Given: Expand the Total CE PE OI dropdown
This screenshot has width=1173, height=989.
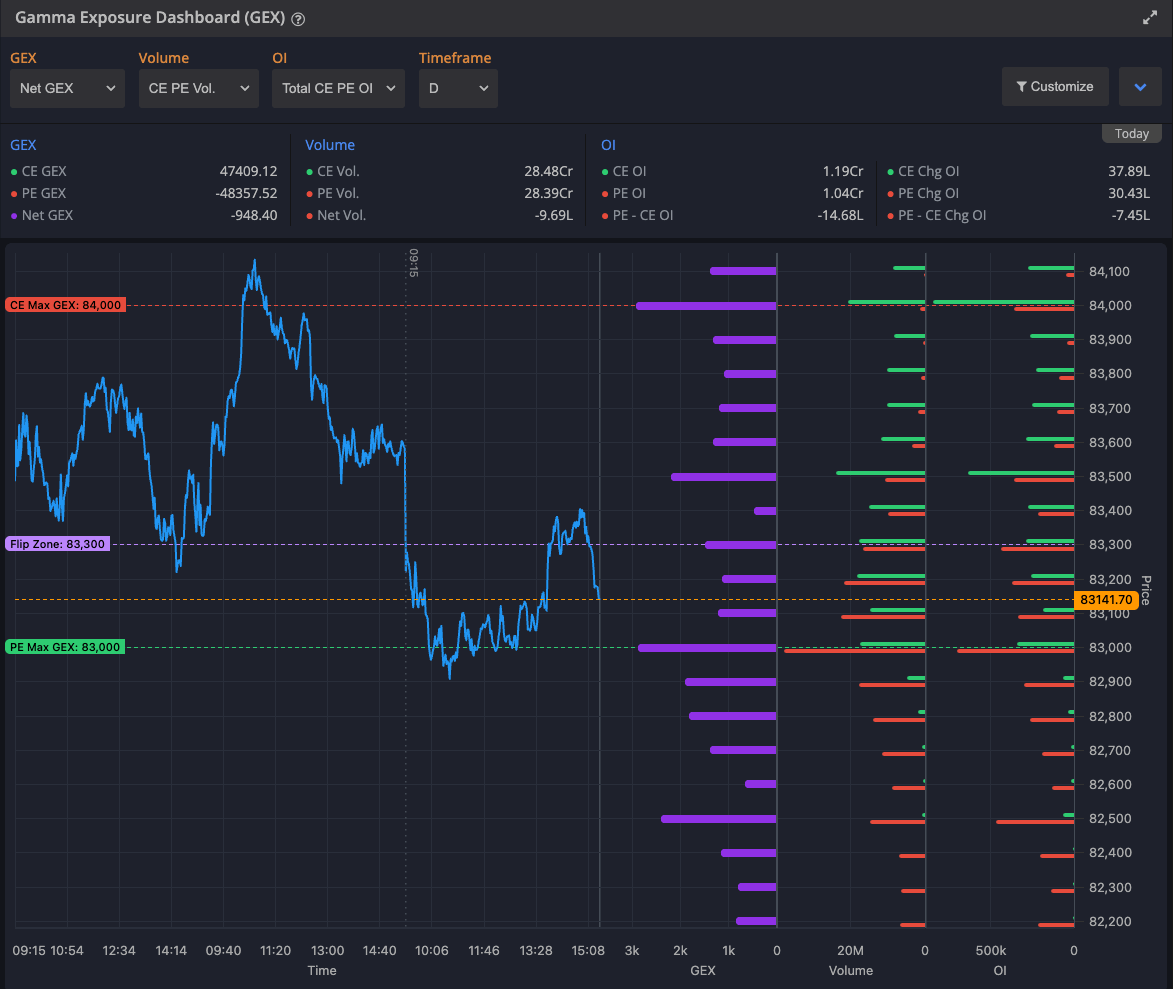Looking at the screenshot, I should tap(338, 88).
